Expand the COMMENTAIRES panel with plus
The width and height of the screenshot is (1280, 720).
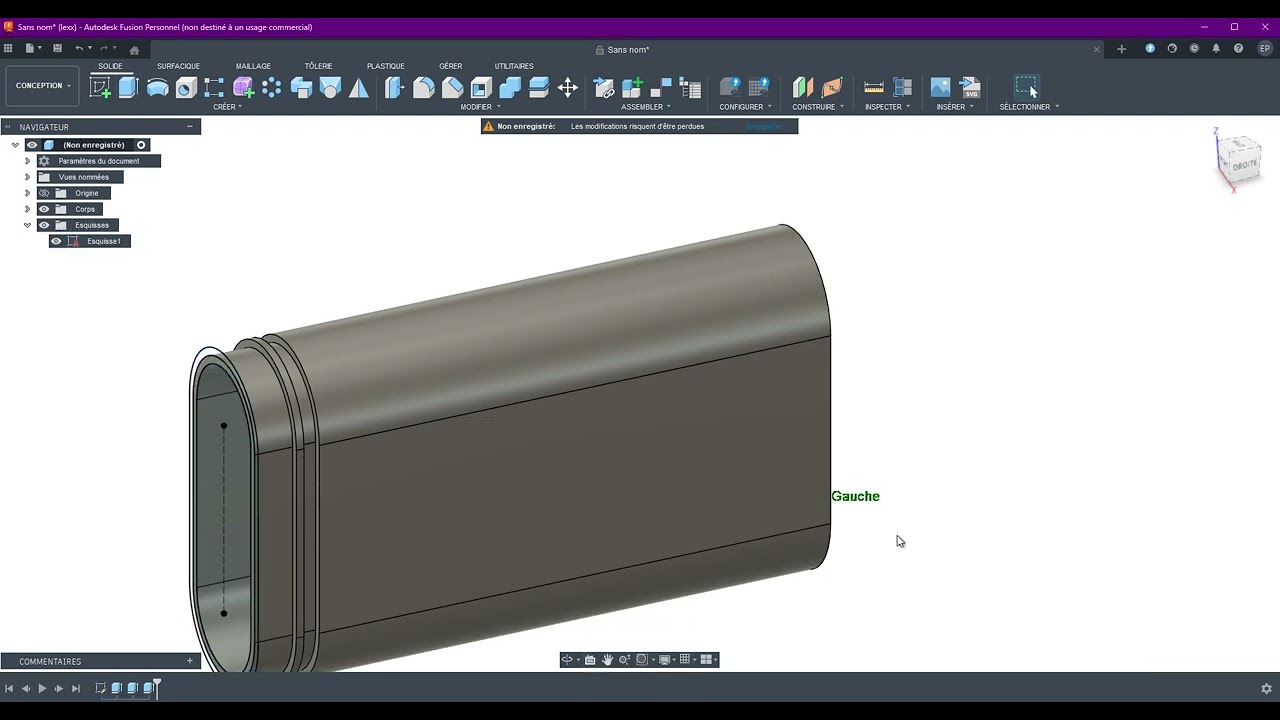190,661
